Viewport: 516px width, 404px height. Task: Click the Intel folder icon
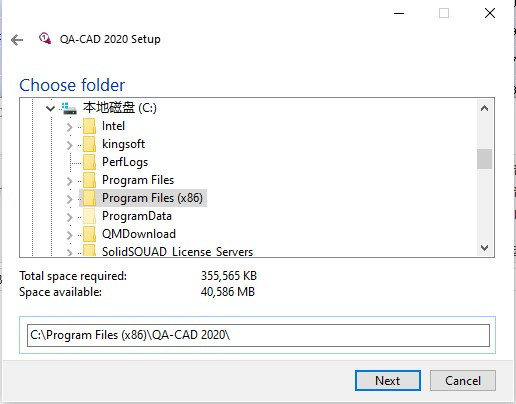click(x=89, y=126)
